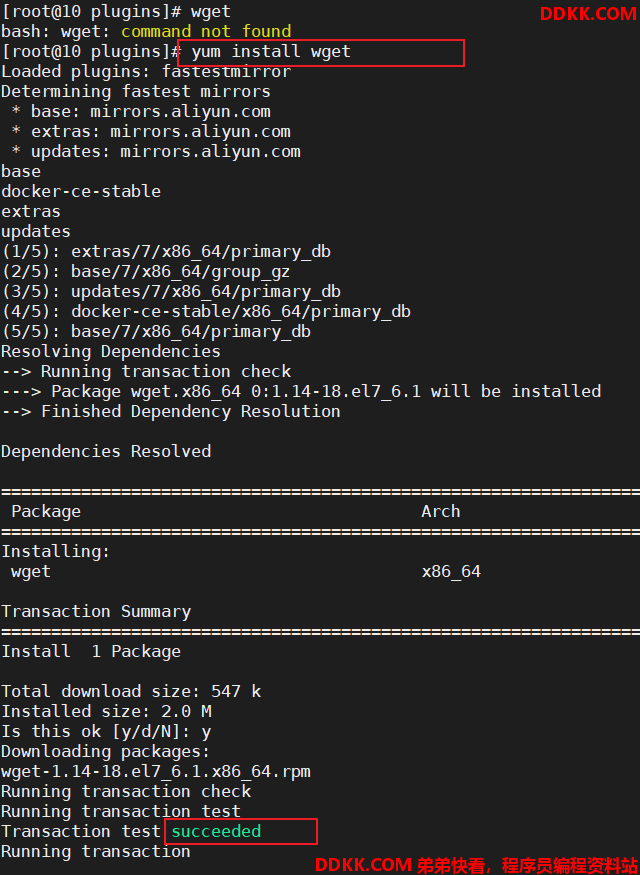Click the highlighted 'yum install wget' command
Image resolution: width=640 pixels, height=875 pixels.
click(271, 52)
